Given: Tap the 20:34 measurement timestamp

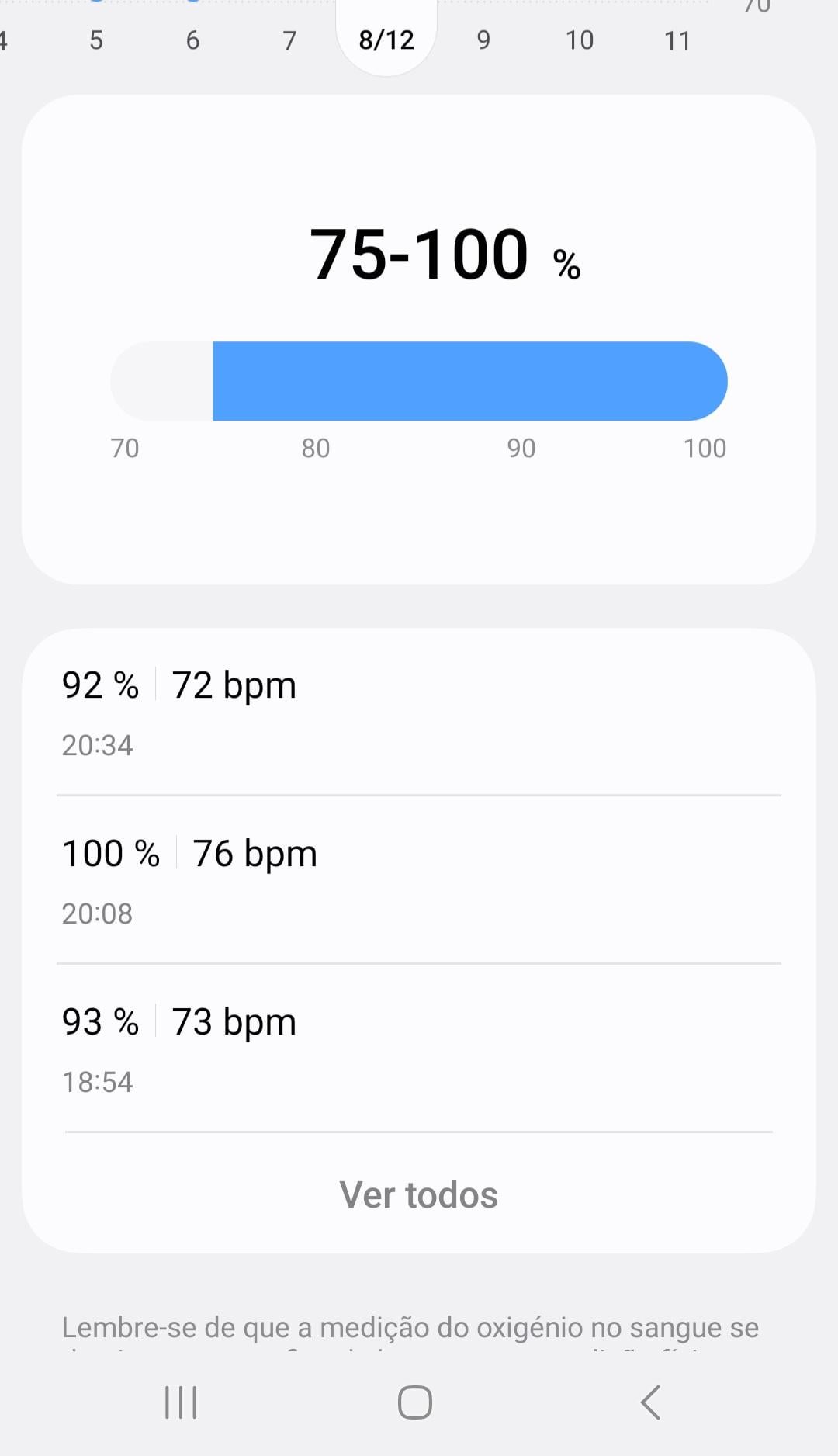Looking at the screenshot, I should pyautogui.click(x=97, y=745).
